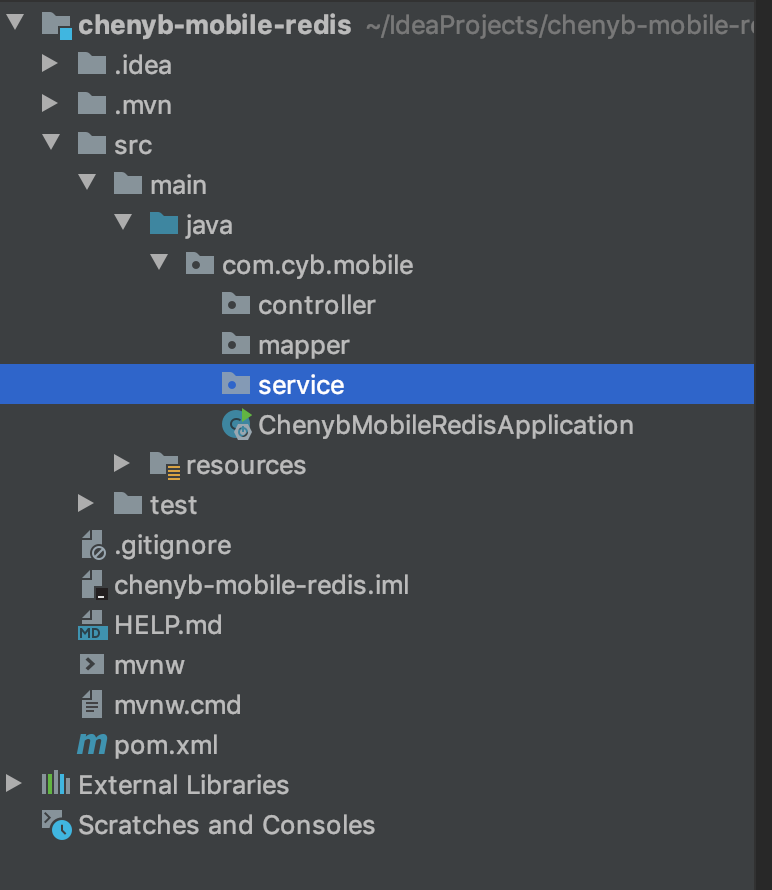Click the blue java source folder icon
The height and width of the screenshot is (890, 772).
click(164, 224)
